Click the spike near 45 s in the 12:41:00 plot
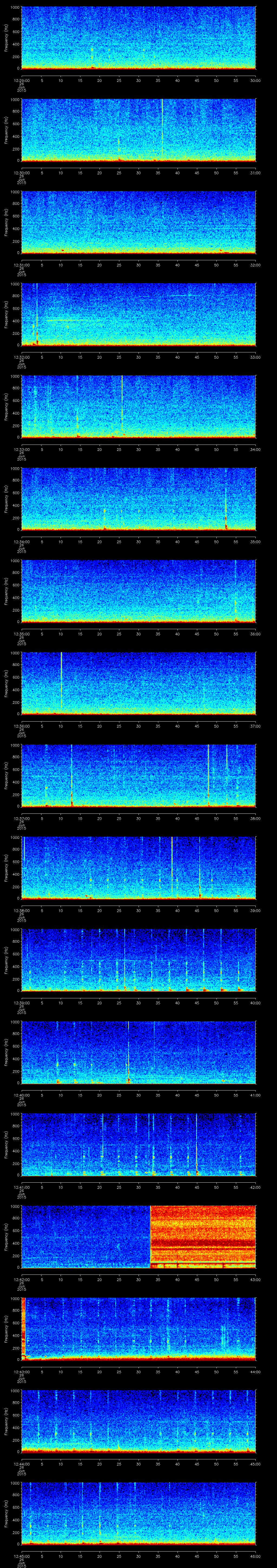The height and width of the screenshot is (1568, 277). (x=197, y=1144)
